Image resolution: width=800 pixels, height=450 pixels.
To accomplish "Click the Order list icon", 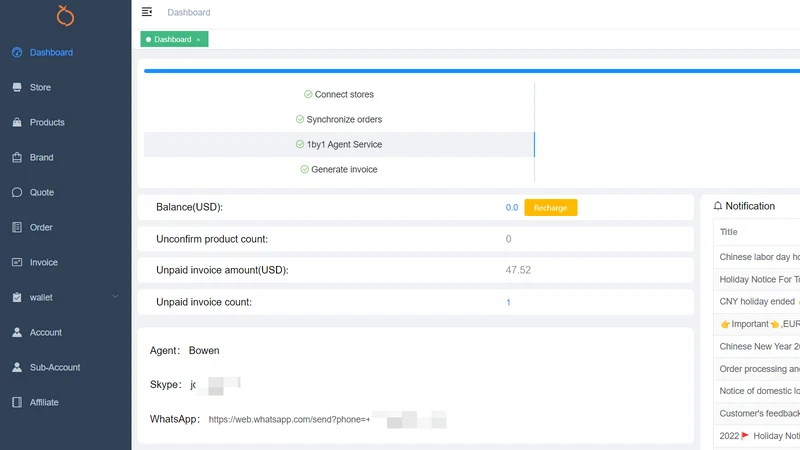I will coord(17,227).
